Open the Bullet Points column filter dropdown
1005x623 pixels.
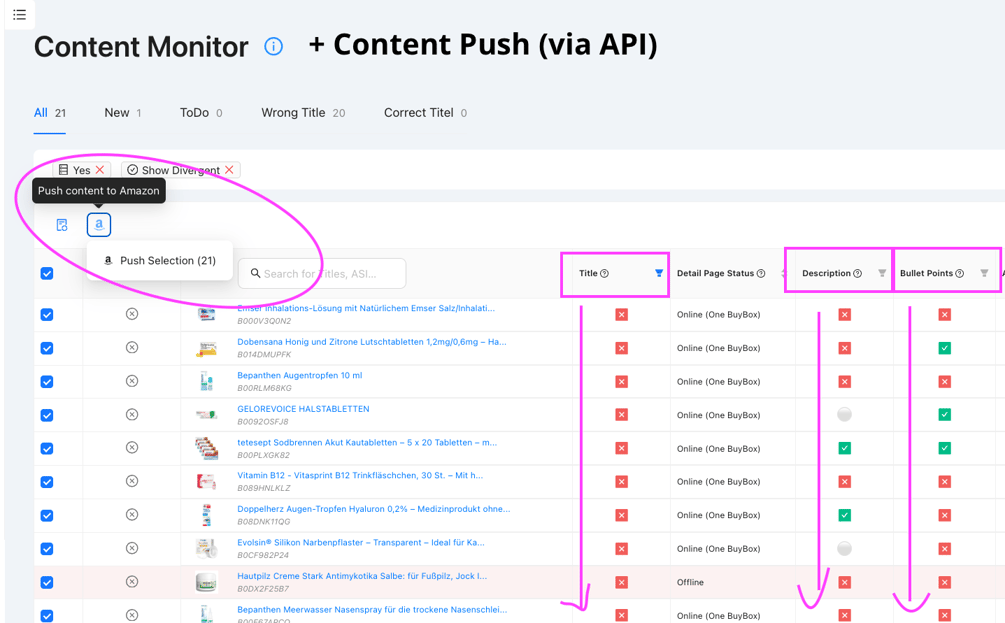pos(984,274)
